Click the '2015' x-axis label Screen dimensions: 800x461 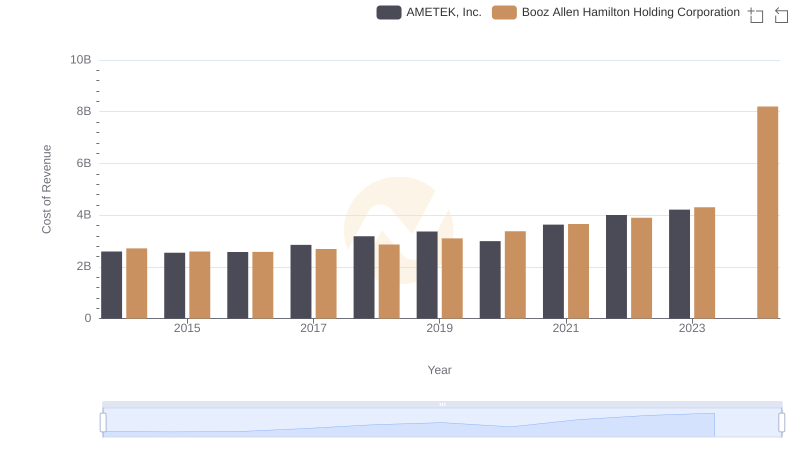pos(187,328)
